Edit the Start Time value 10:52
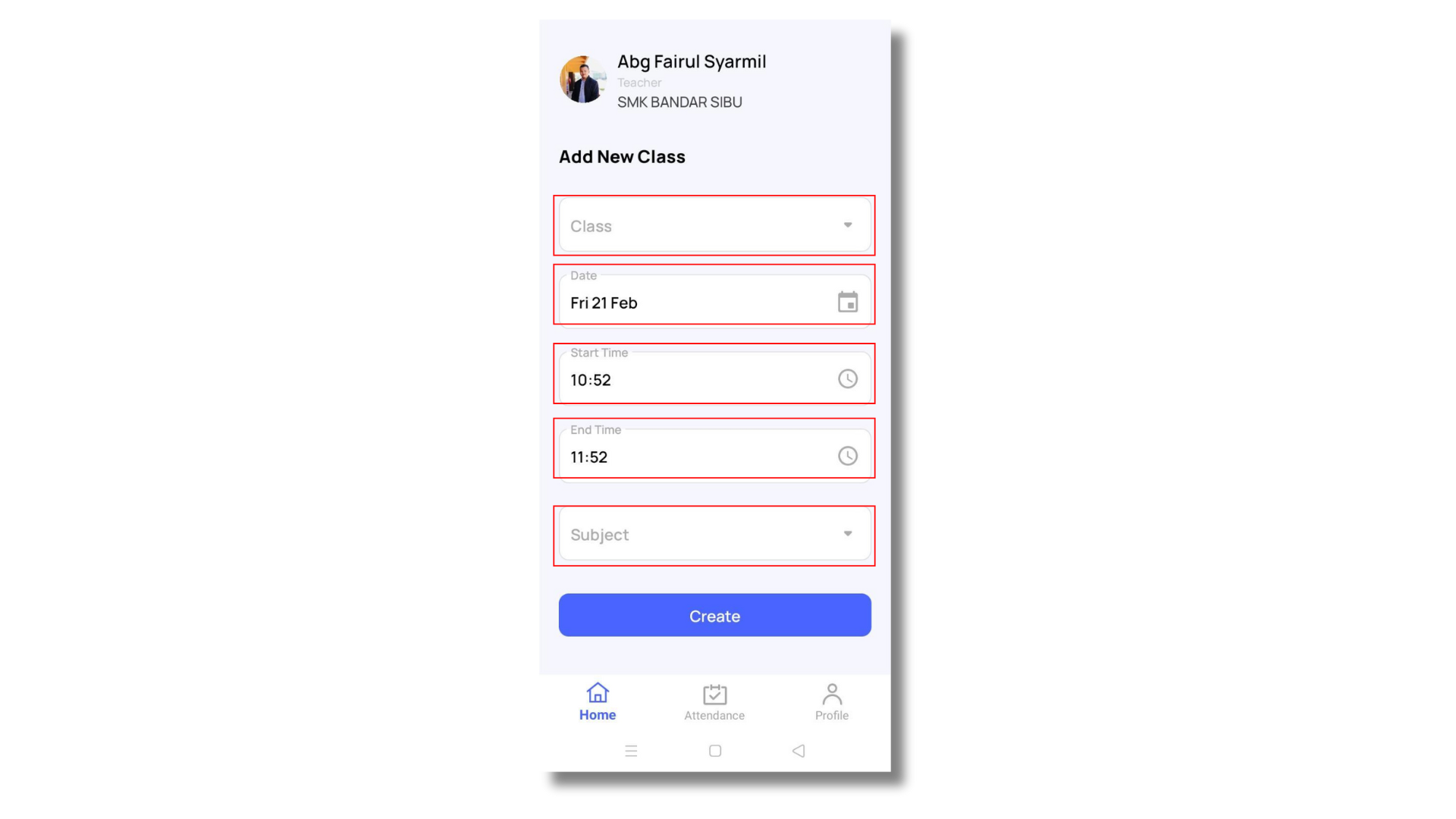Viewport: 1456px width, 819px height. click(x=591, y=380)
